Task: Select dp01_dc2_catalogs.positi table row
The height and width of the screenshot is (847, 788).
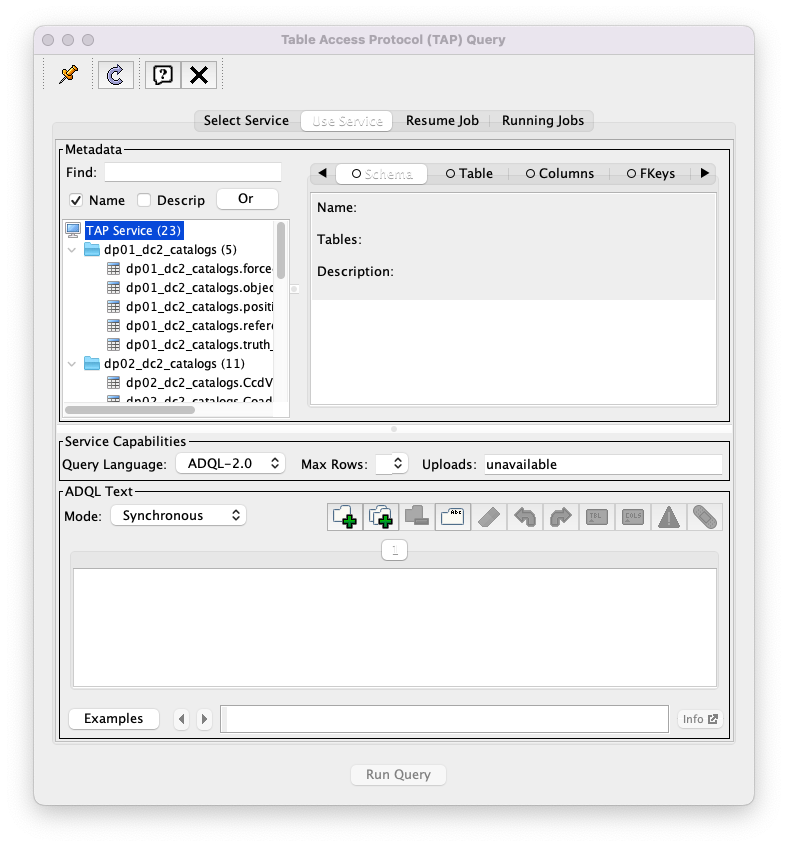Action: point(199,307)
